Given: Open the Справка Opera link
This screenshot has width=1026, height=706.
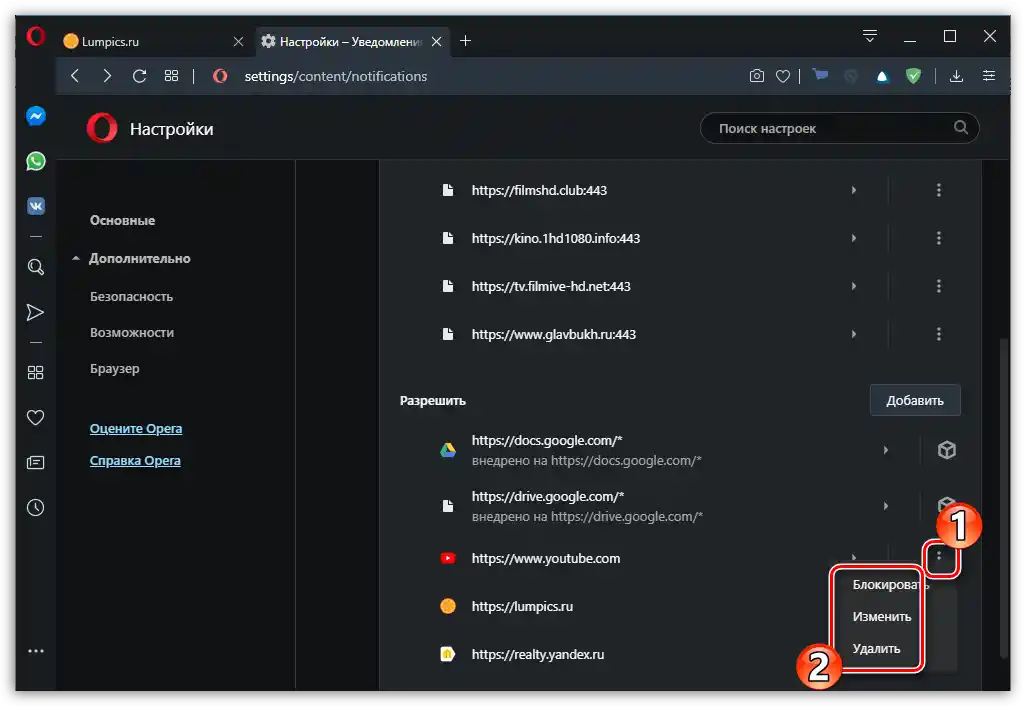Looking at the screenshot, I should click(x=135, y=461).
